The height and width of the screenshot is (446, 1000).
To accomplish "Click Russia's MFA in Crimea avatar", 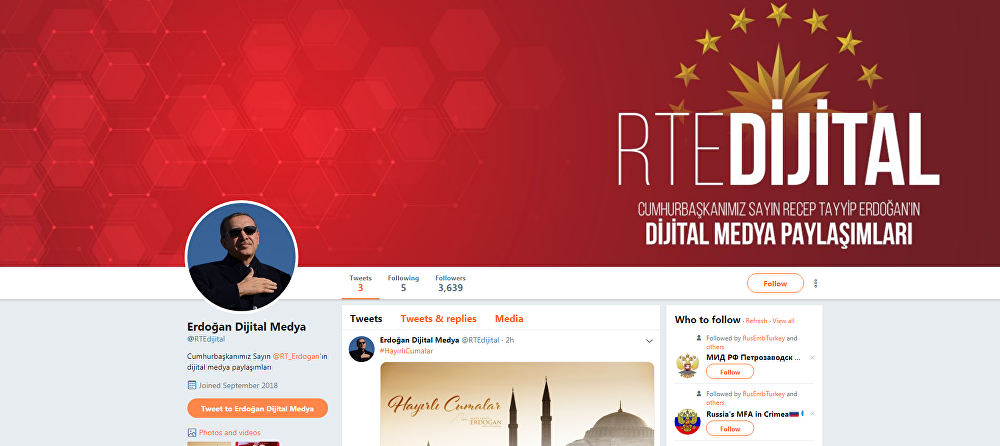I will 688,422.
